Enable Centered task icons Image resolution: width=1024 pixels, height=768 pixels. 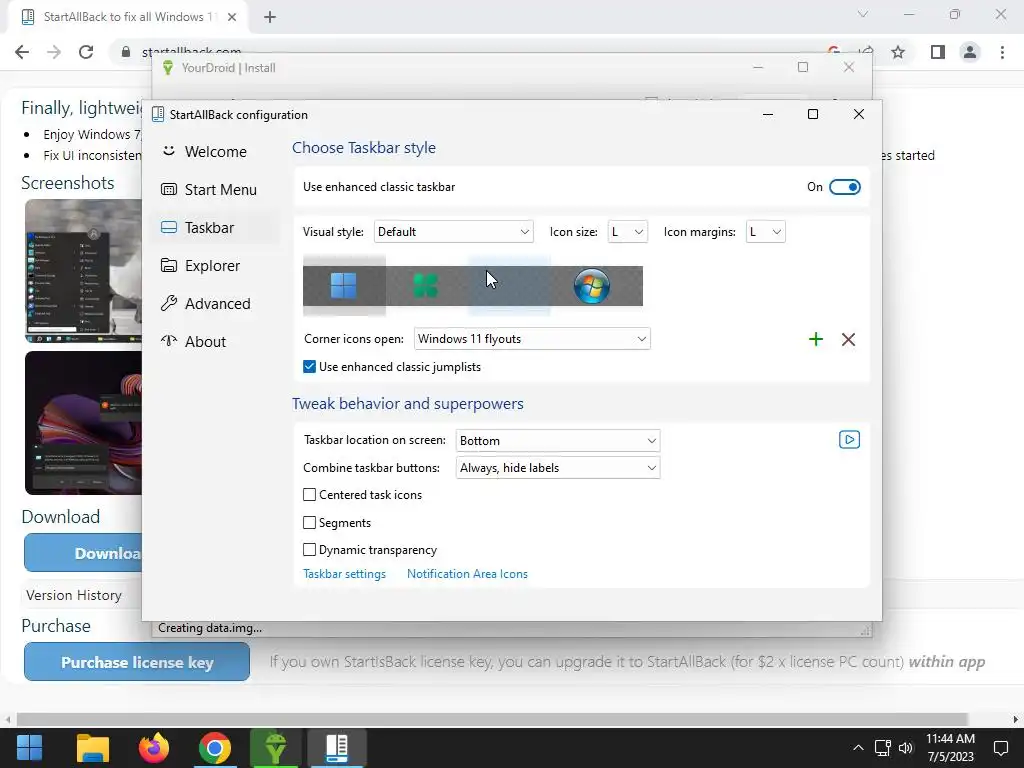pos(310,495)
